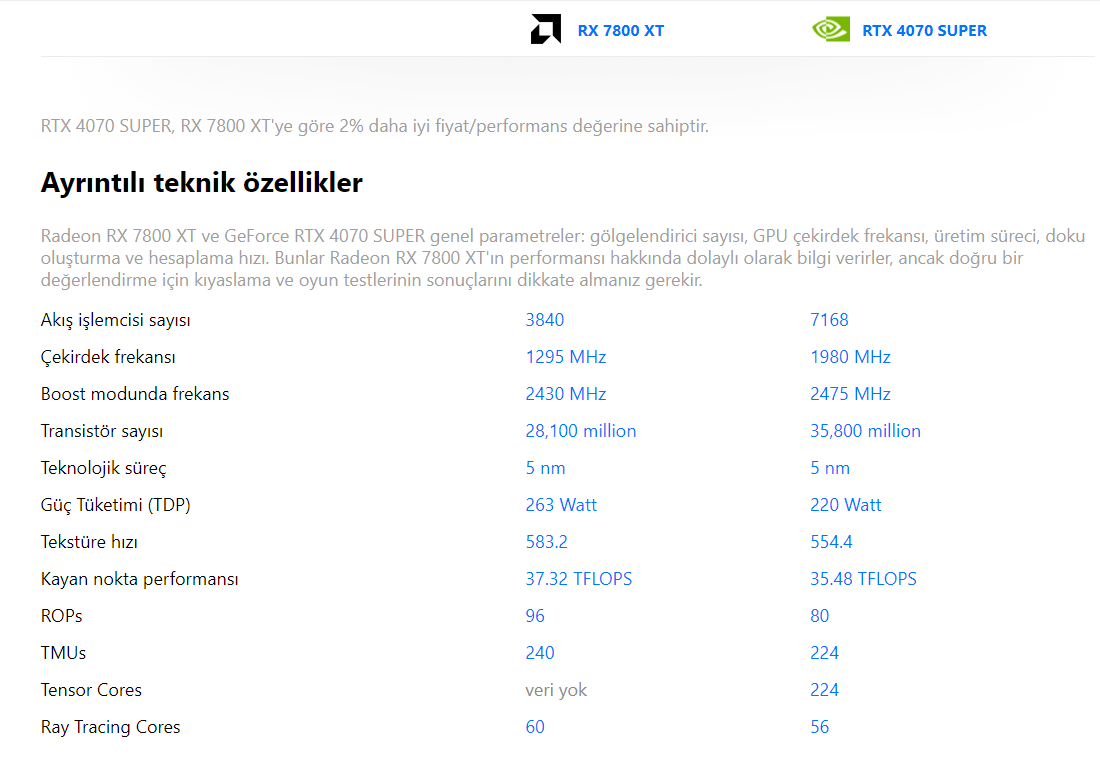Click the price/performance sentence starting "RTX 4070 SUPER, RX 7800 XT'ye göre"
The image size is (1100, 765).
pos(375,126)
